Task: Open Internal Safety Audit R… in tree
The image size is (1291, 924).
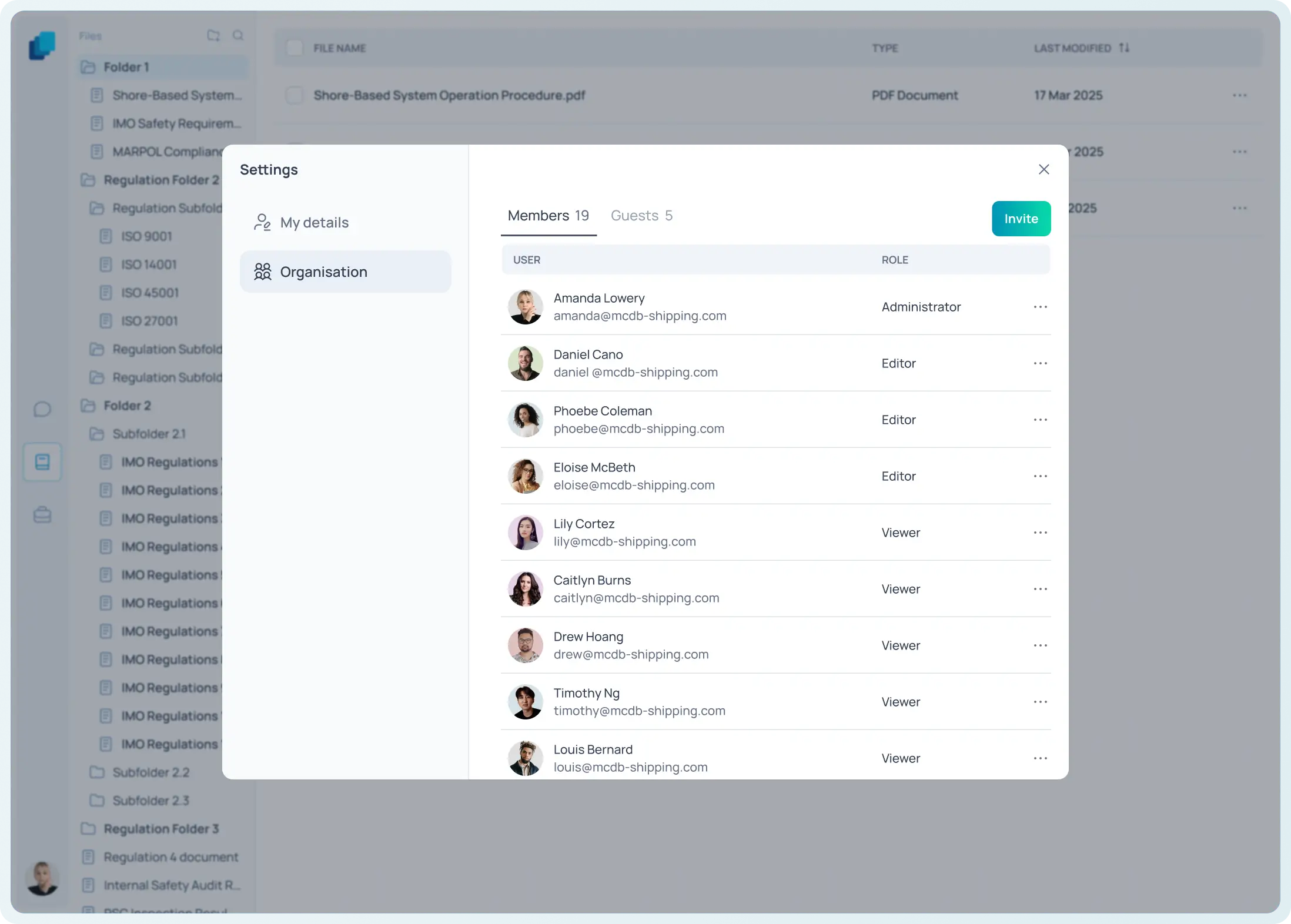Action: tap(161, 885)
